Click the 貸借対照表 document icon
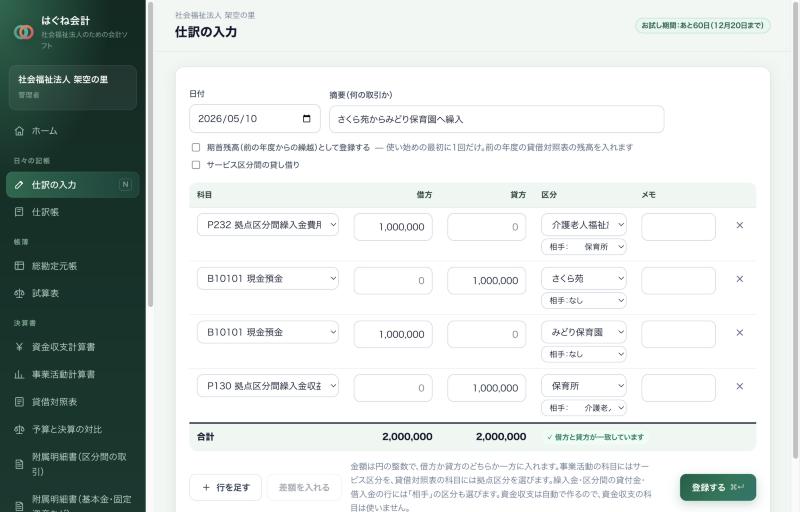Image resolution: width=800 pixels, height=512 pixels. click(19, 402)
